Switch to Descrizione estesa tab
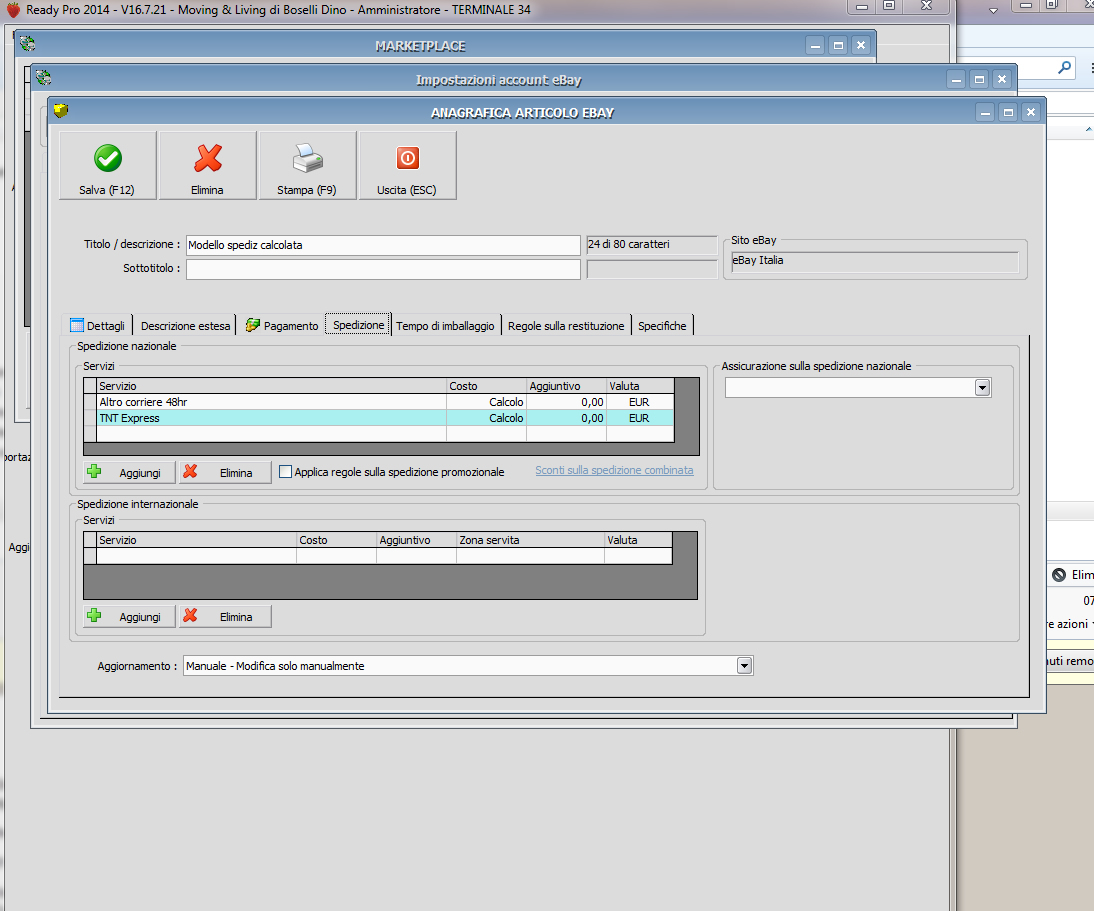Viewport: 1094px width, 911px height. 185,326
